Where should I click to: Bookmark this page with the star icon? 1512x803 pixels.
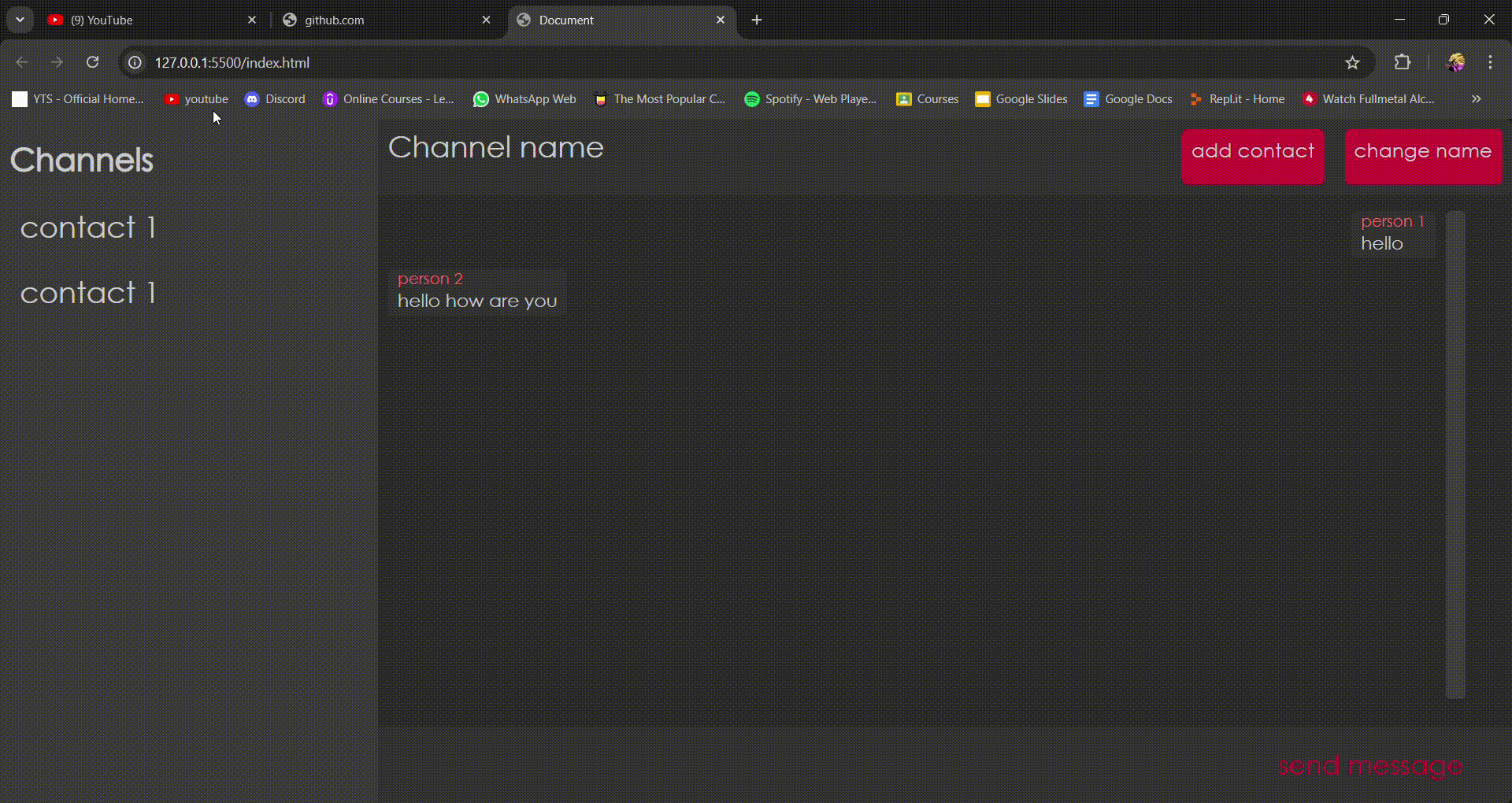point(1352,62)
